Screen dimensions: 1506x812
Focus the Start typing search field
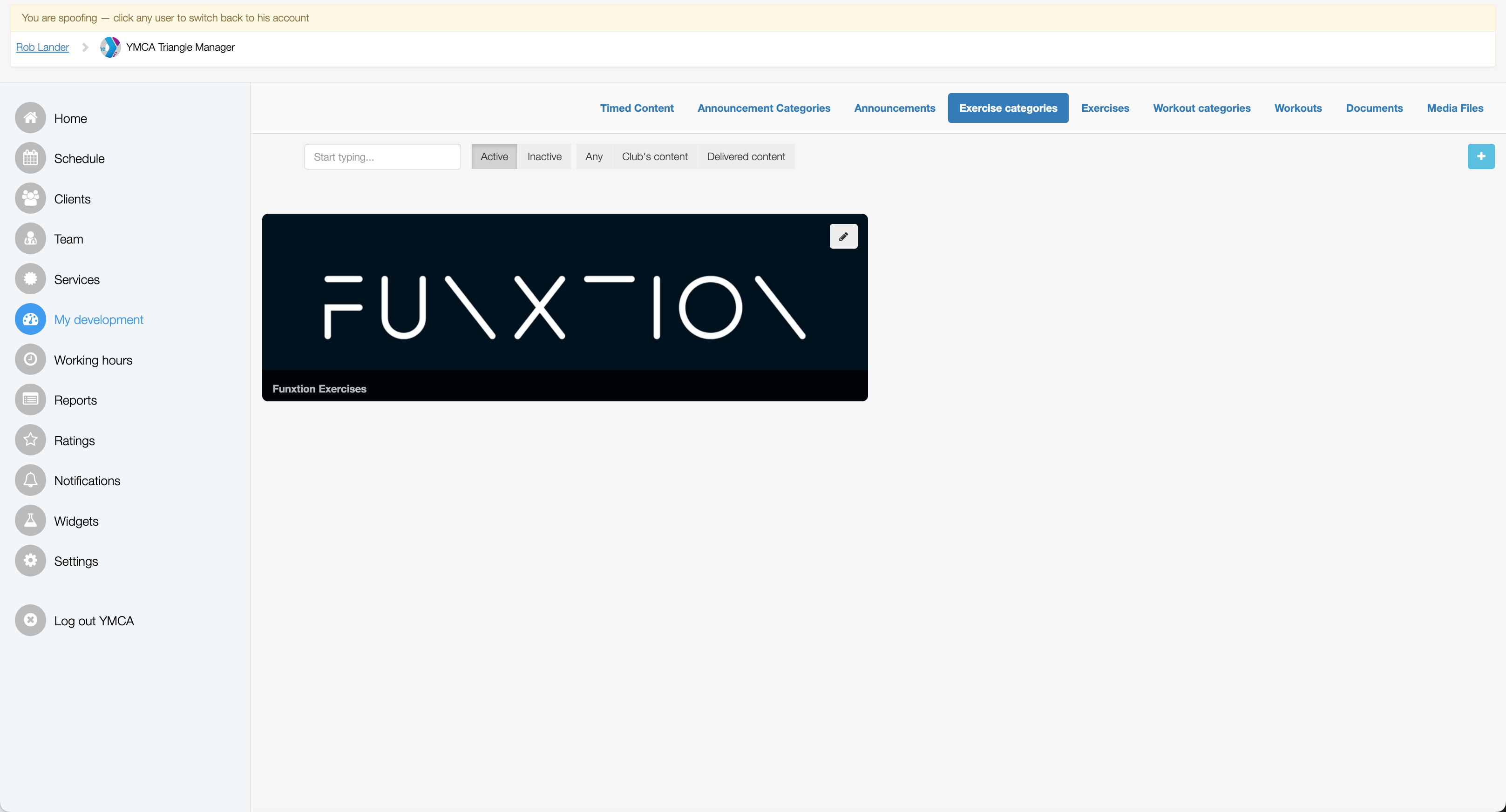click(x=382, y=156)
